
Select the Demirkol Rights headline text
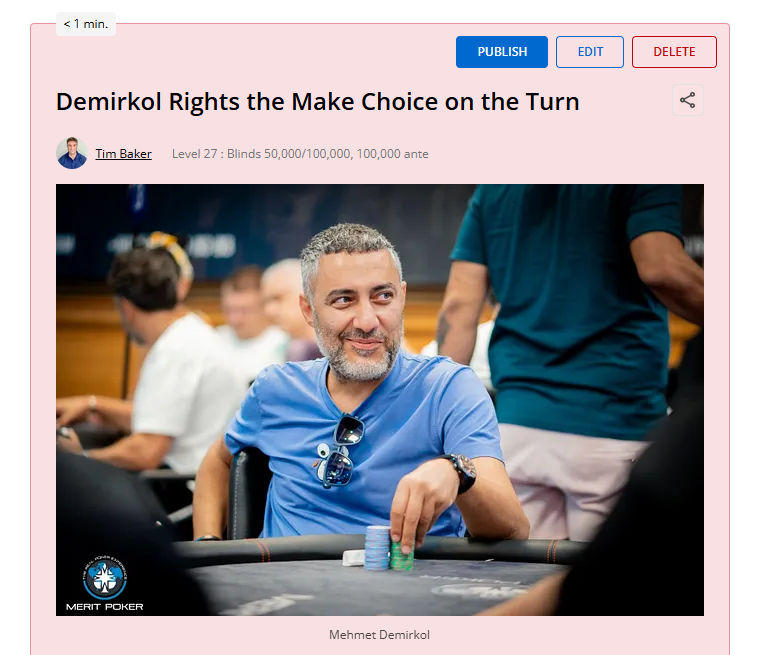click(318, 102)
